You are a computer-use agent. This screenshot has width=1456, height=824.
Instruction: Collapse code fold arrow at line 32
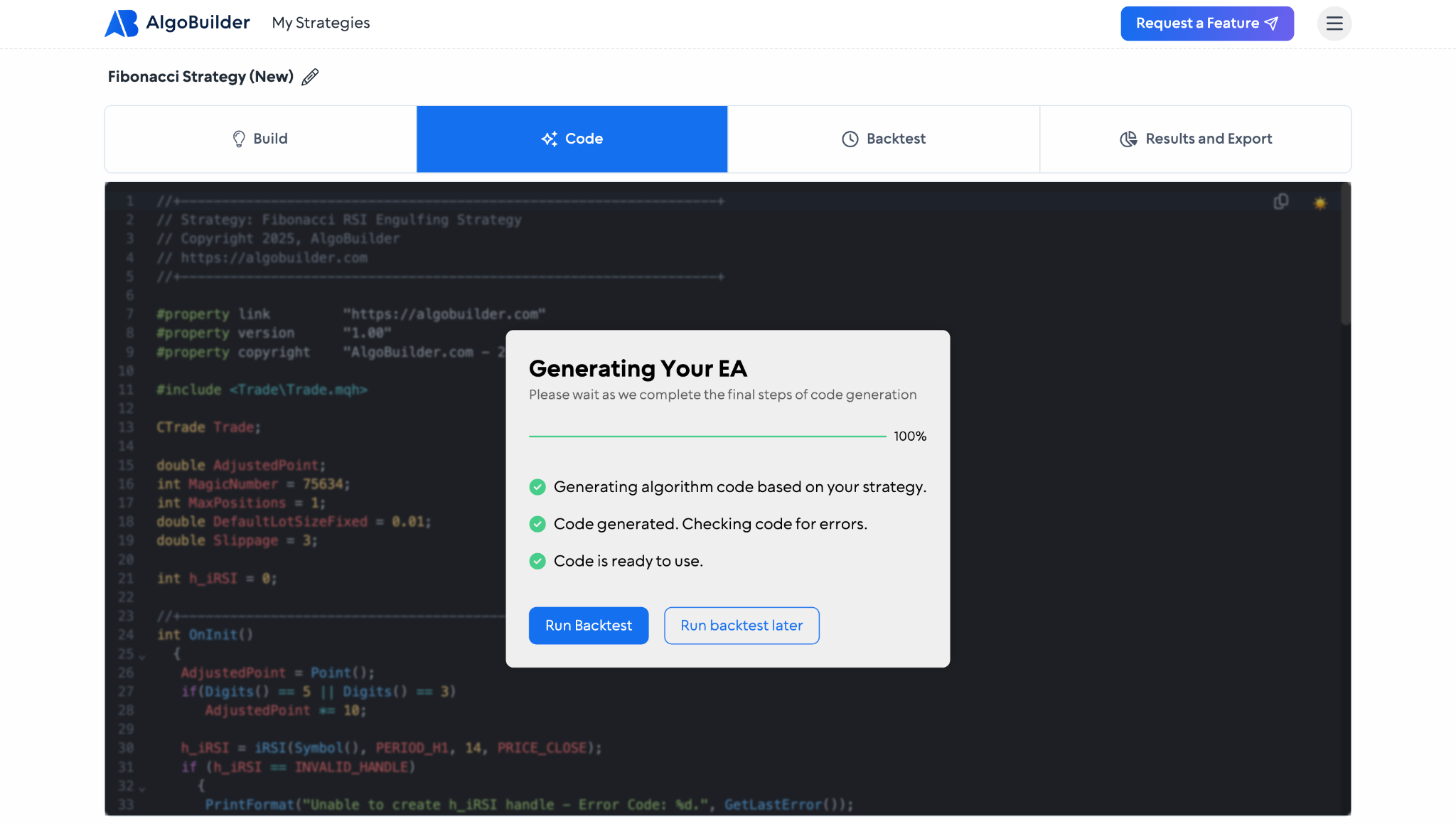[142, 788]
